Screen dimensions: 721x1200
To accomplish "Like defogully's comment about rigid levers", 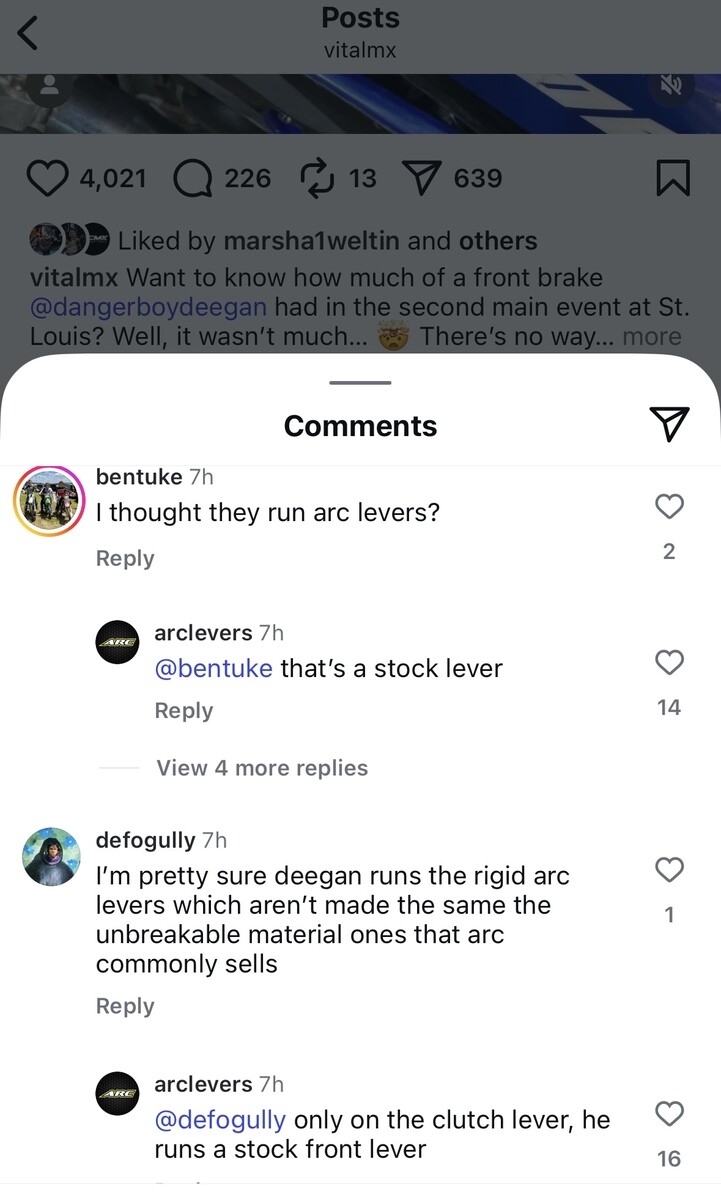I will click(669, 870).
